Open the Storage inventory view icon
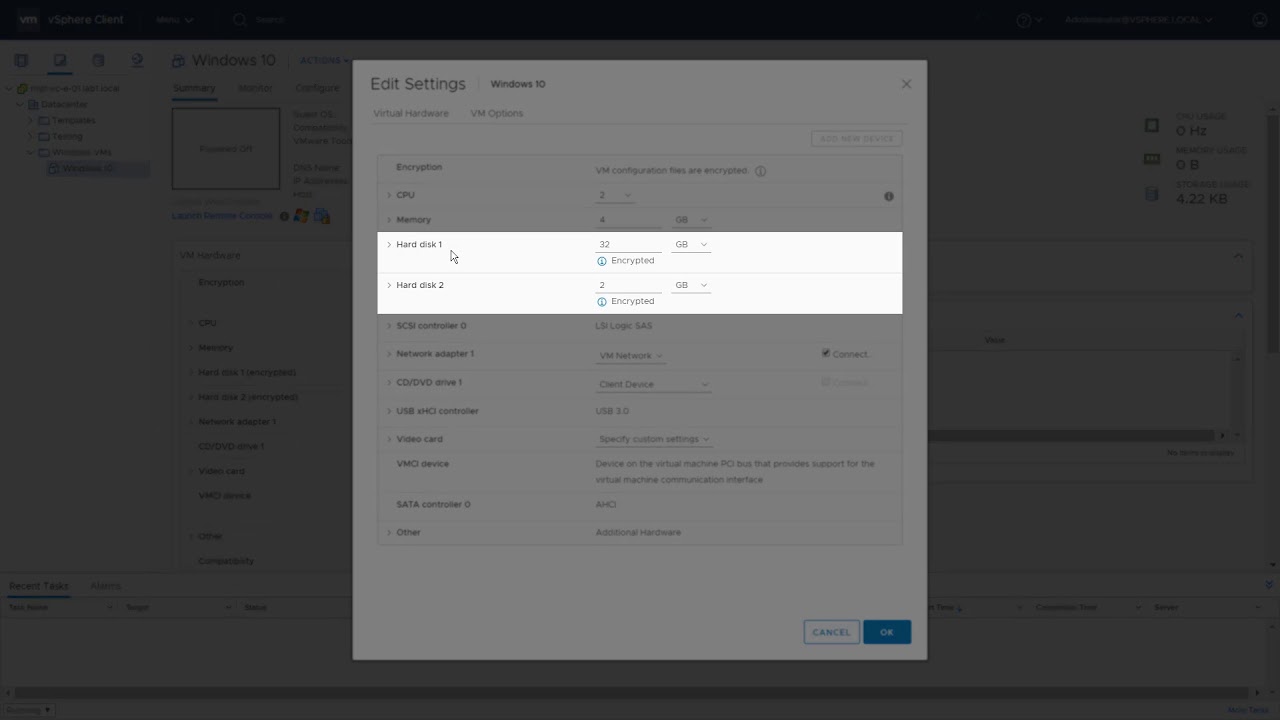 pyautogui.click(x=98, y=61)
